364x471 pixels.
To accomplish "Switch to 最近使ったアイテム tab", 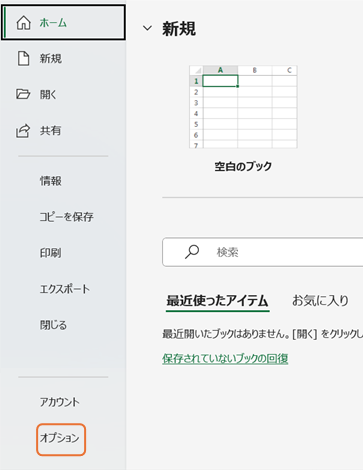I will coord(218,301).
